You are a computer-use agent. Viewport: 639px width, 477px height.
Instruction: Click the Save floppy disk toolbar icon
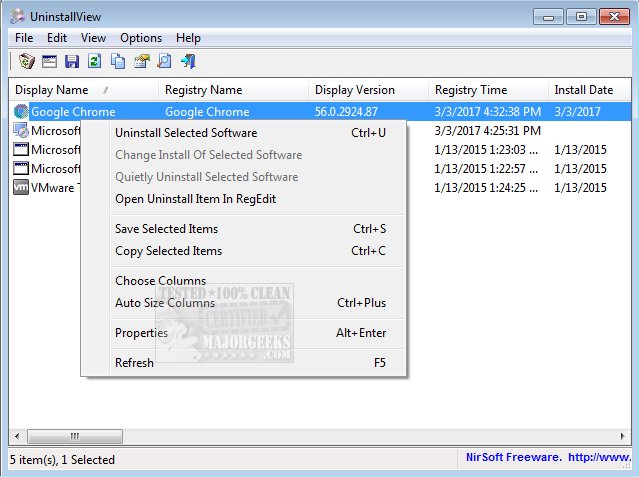(71, 62)
